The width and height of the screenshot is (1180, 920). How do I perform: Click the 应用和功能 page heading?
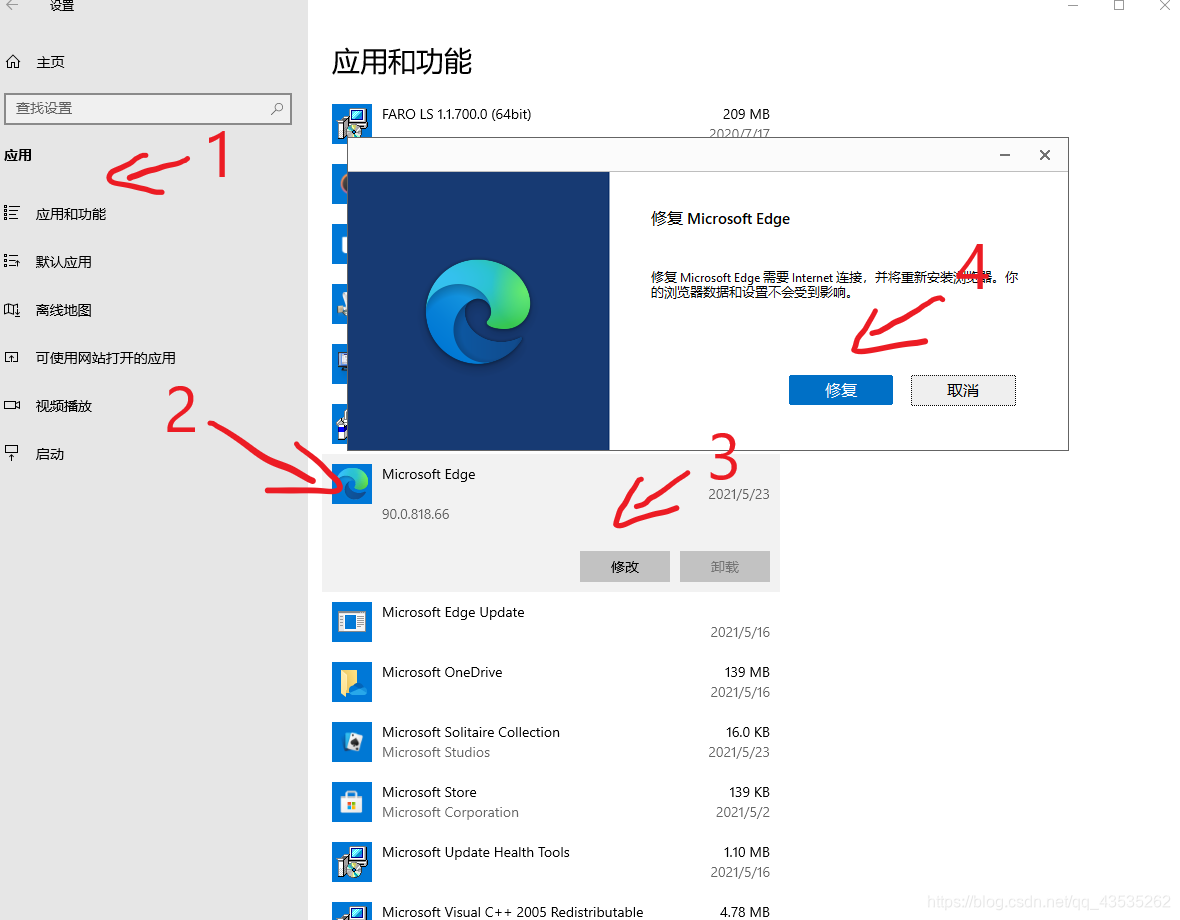pos(402,62)
